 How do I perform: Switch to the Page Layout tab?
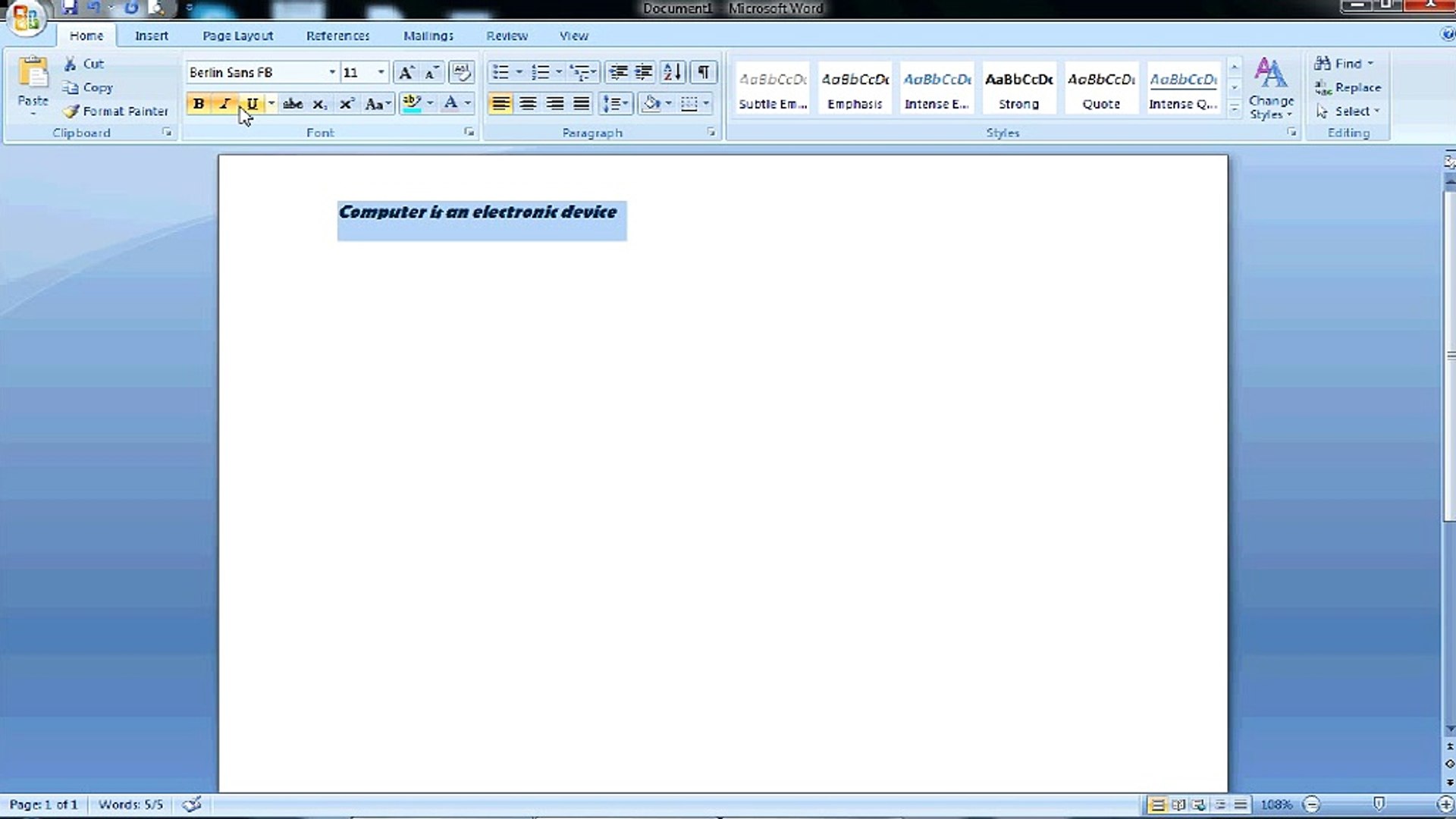pos(237,36)
